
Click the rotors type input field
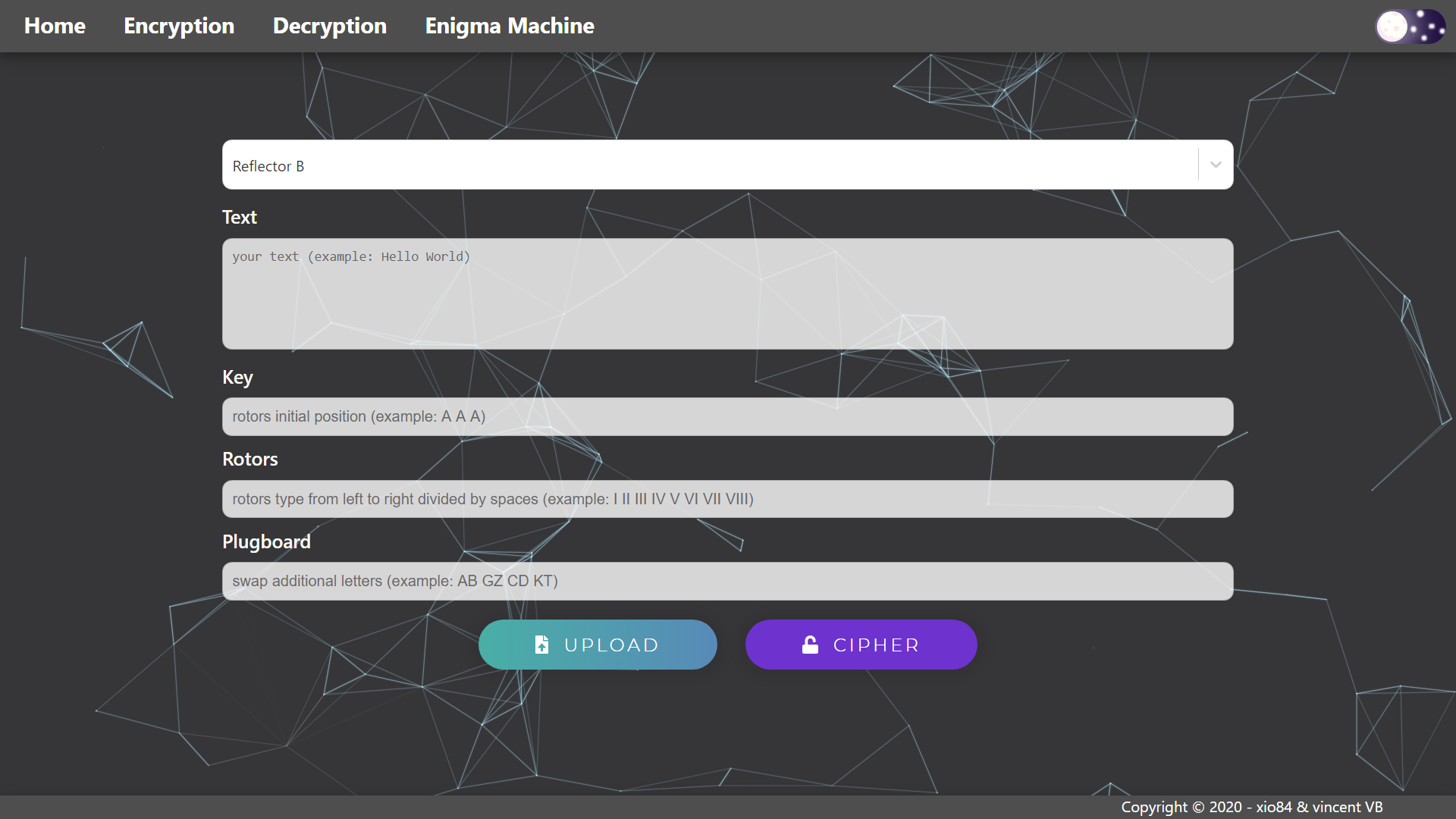click(727, 499)
